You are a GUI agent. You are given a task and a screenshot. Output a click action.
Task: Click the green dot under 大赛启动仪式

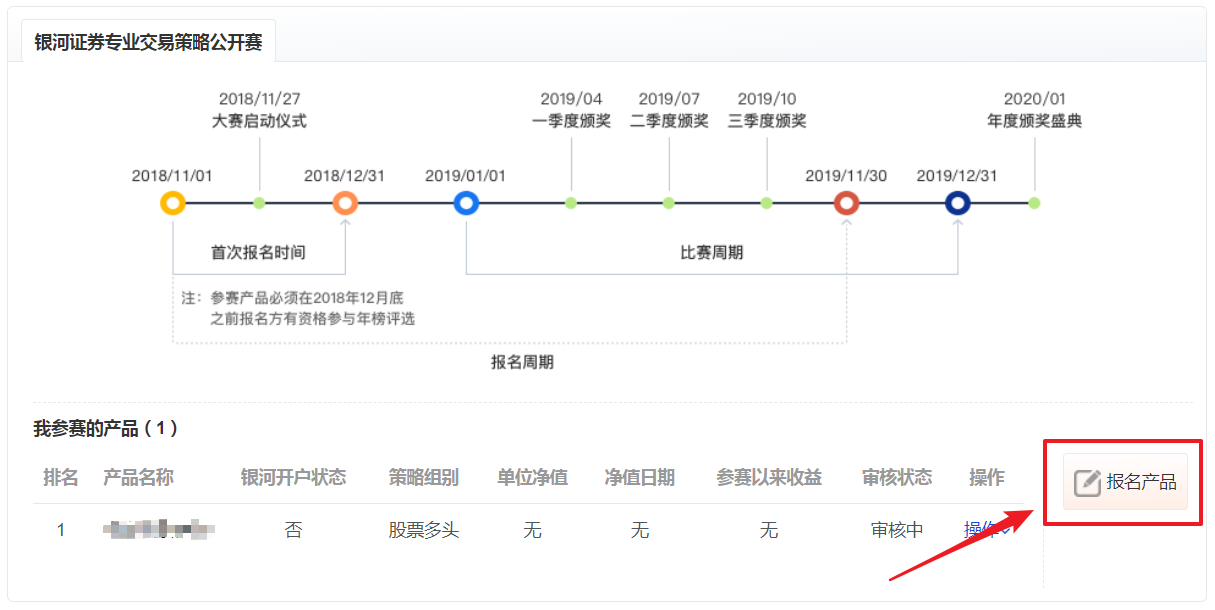pyautogui.click(x=259, y=204)
